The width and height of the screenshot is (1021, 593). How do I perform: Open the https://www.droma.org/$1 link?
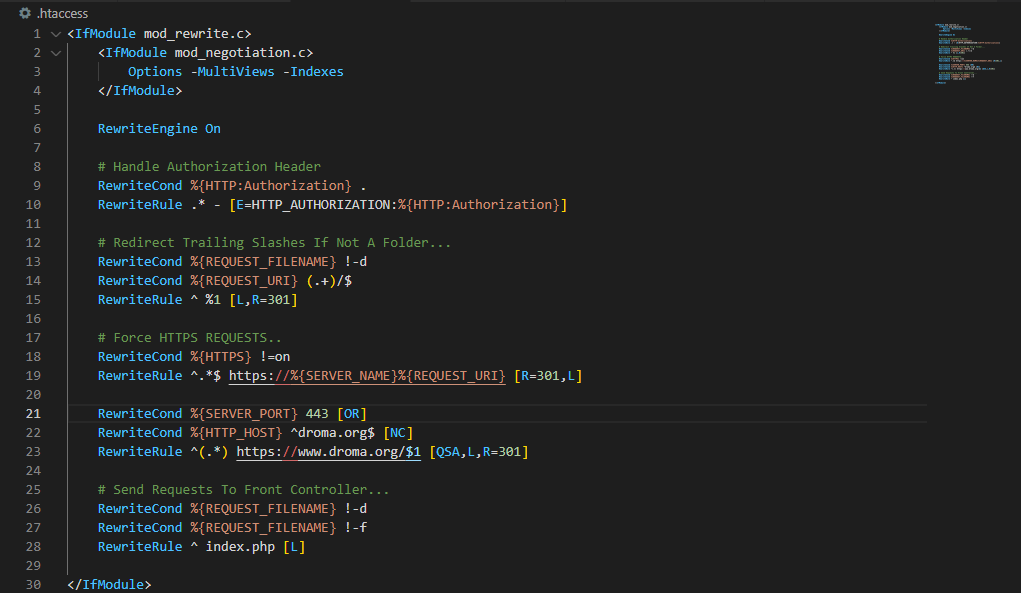coord(329,452)
